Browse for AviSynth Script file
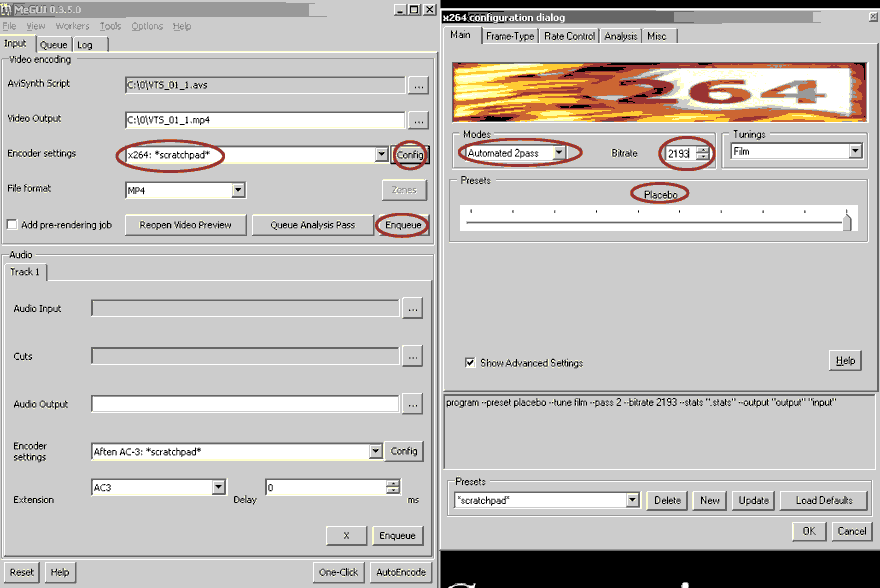 coord(418,85)
